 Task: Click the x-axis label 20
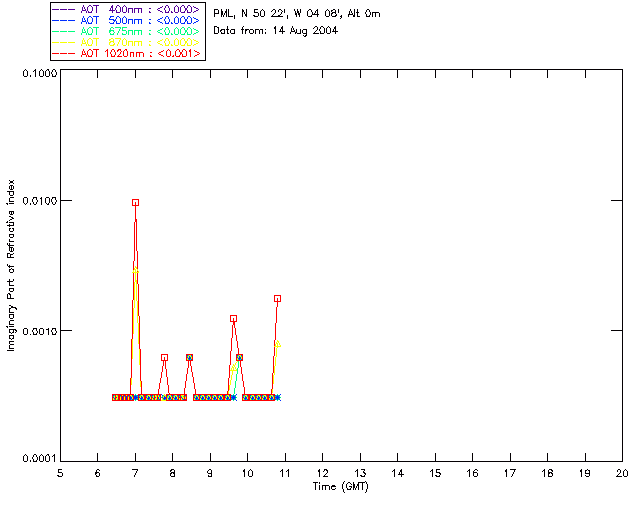click(x=622, y=473)
